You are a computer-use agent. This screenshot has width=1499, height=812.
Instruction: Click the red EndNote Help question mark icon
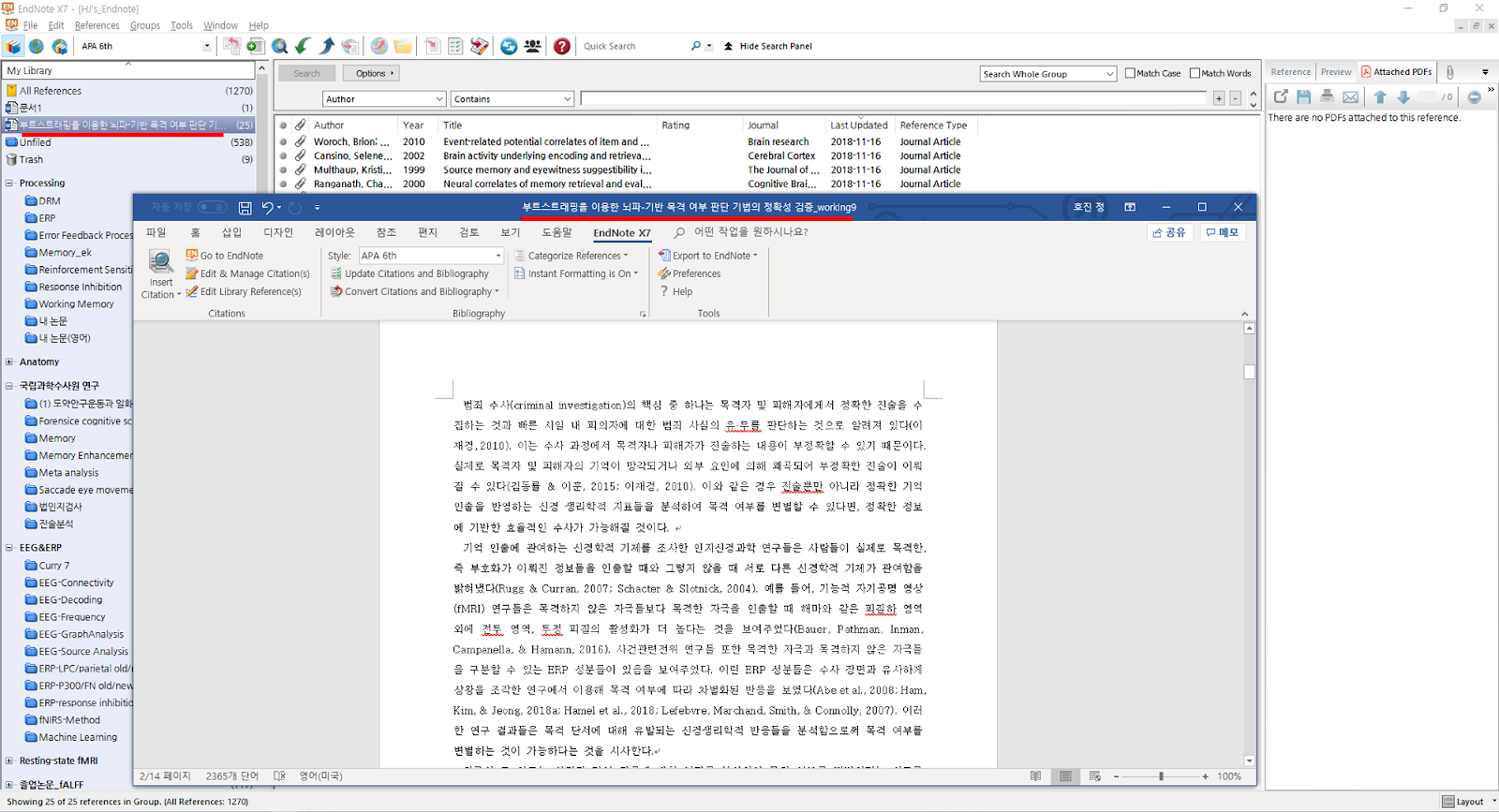click(x=562, y=46)
